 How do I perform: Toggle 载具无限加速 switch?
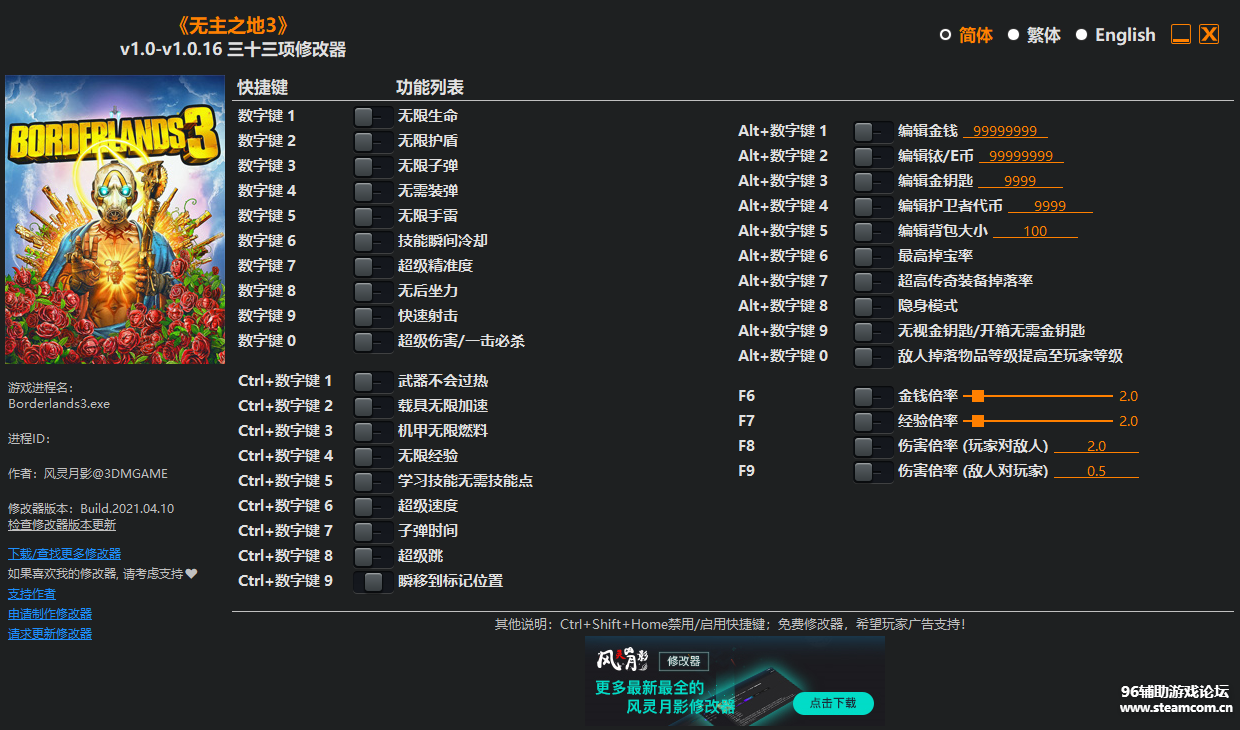point(372,406)
